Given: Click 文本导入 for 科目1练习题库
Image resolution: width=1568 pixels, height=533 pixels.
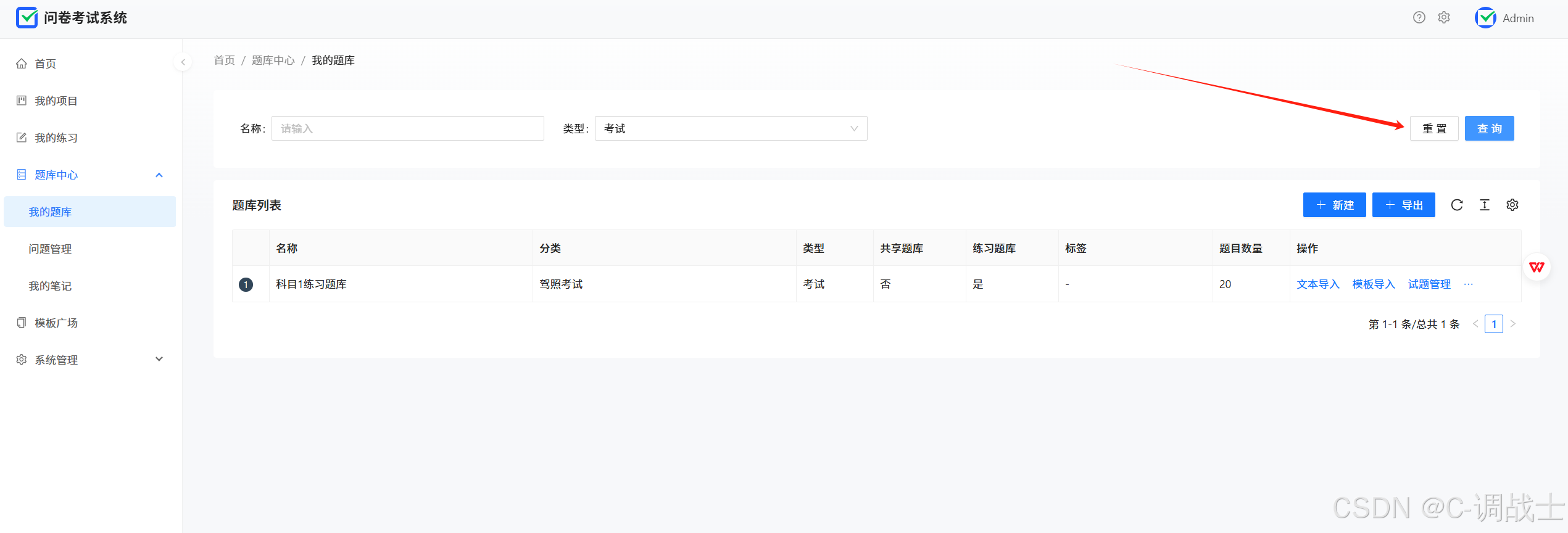Looking at the screenshot, I should (x=1318, y=284).
